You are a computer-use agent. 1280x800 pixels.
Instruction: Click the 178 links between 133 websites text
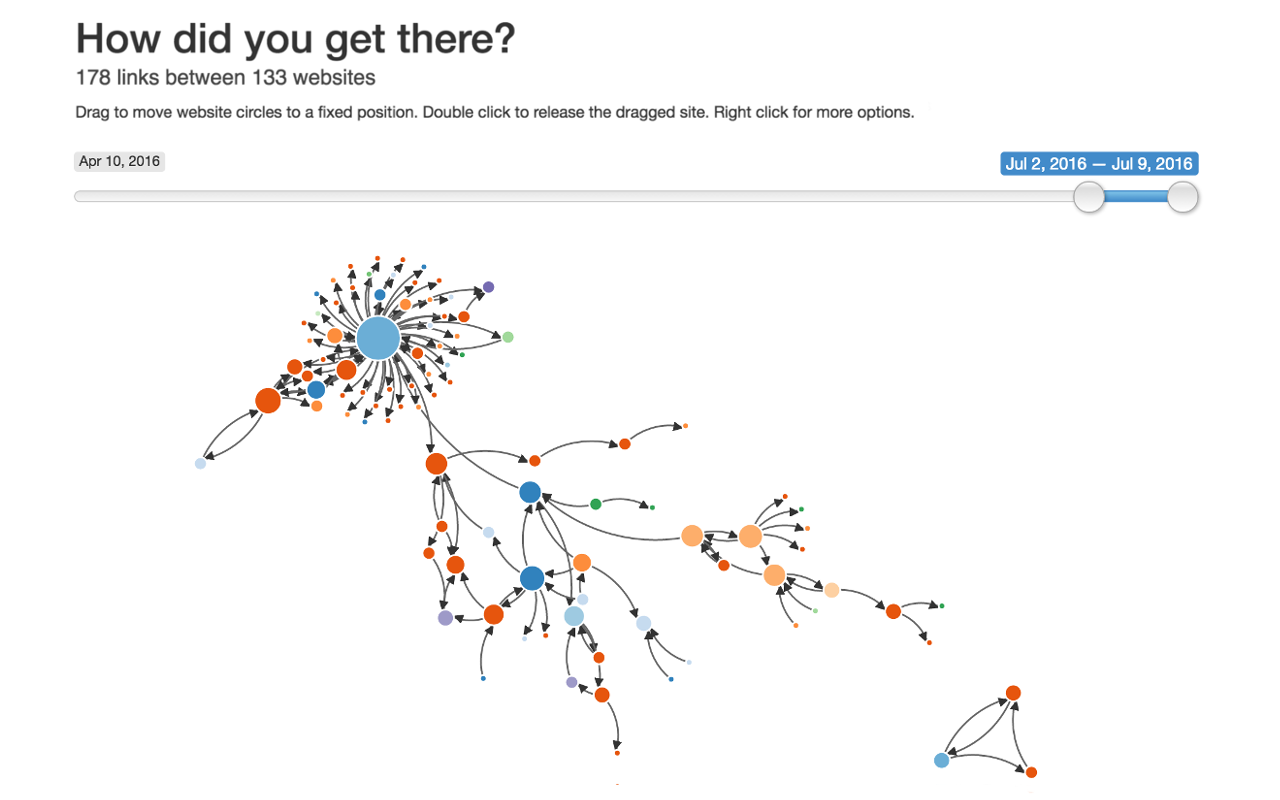point(226,77)
